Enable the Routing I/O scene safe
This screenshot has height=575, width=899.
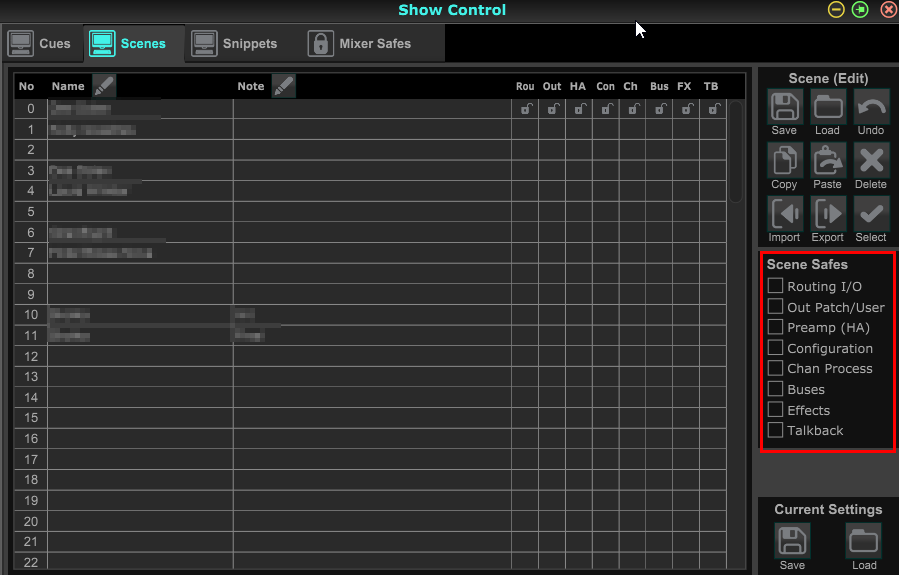pyautogui.click(x=775, y=285)
